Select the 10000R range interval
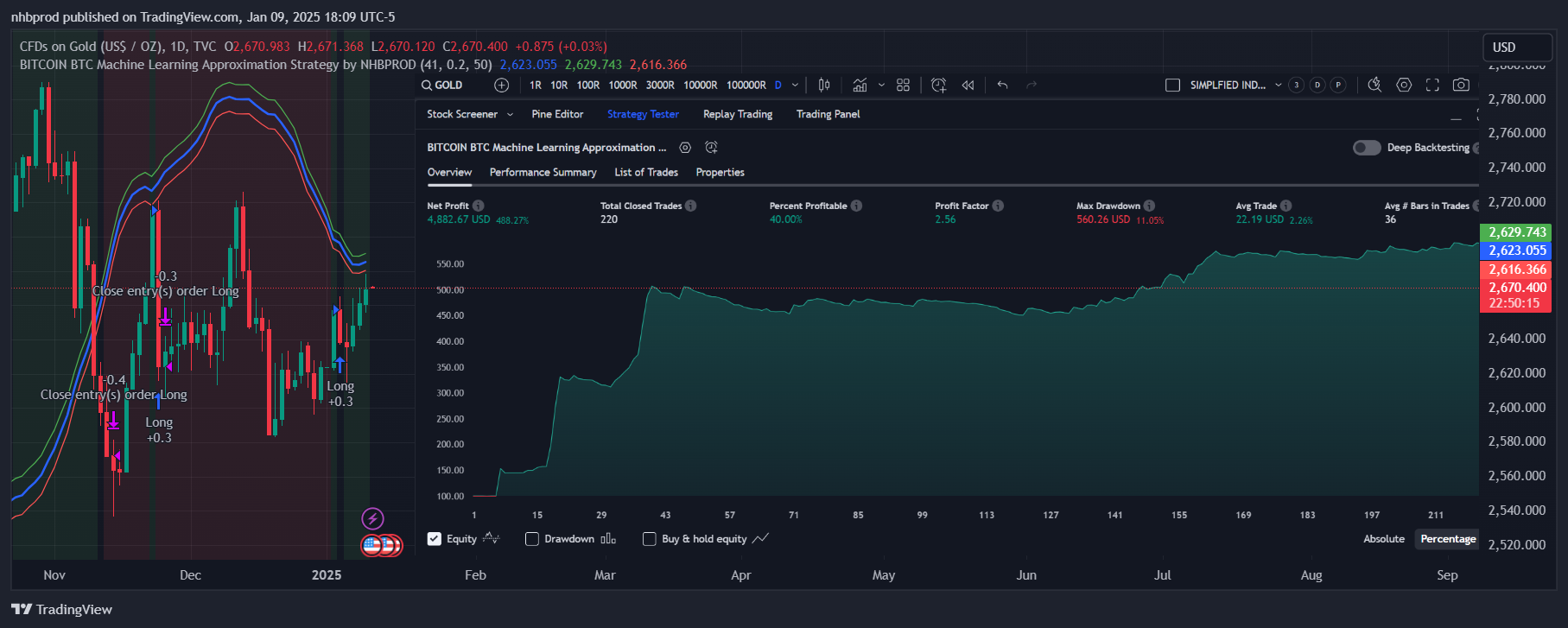 coord(701,85)
